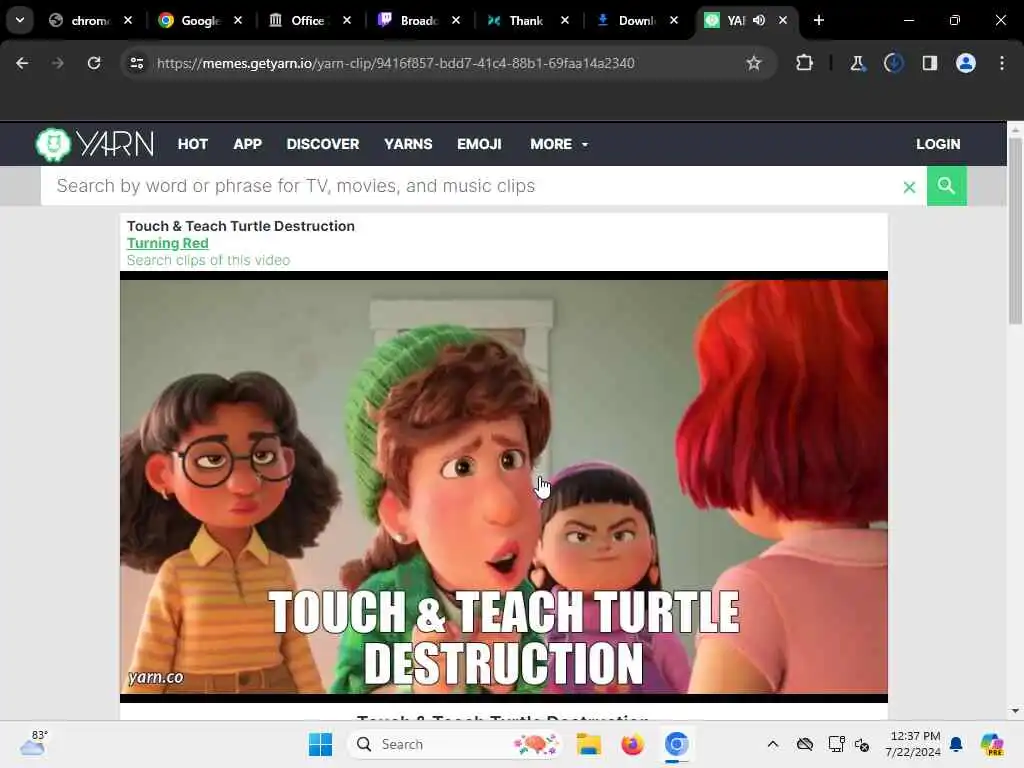Submit search with green magnifier button
Viewport: 1024px width, 768px height.
click(946, 186)
